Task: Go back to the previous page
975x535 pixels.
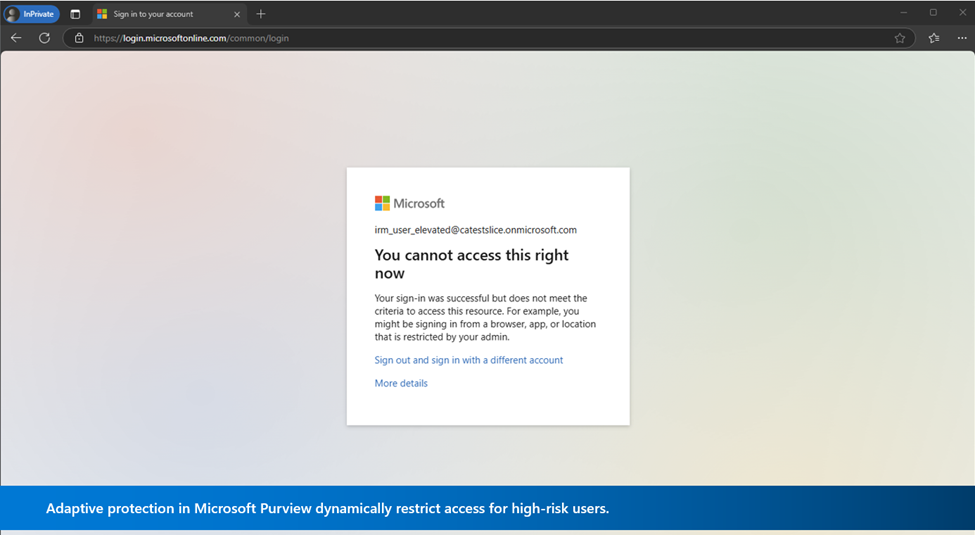Action: pos(16,38)
